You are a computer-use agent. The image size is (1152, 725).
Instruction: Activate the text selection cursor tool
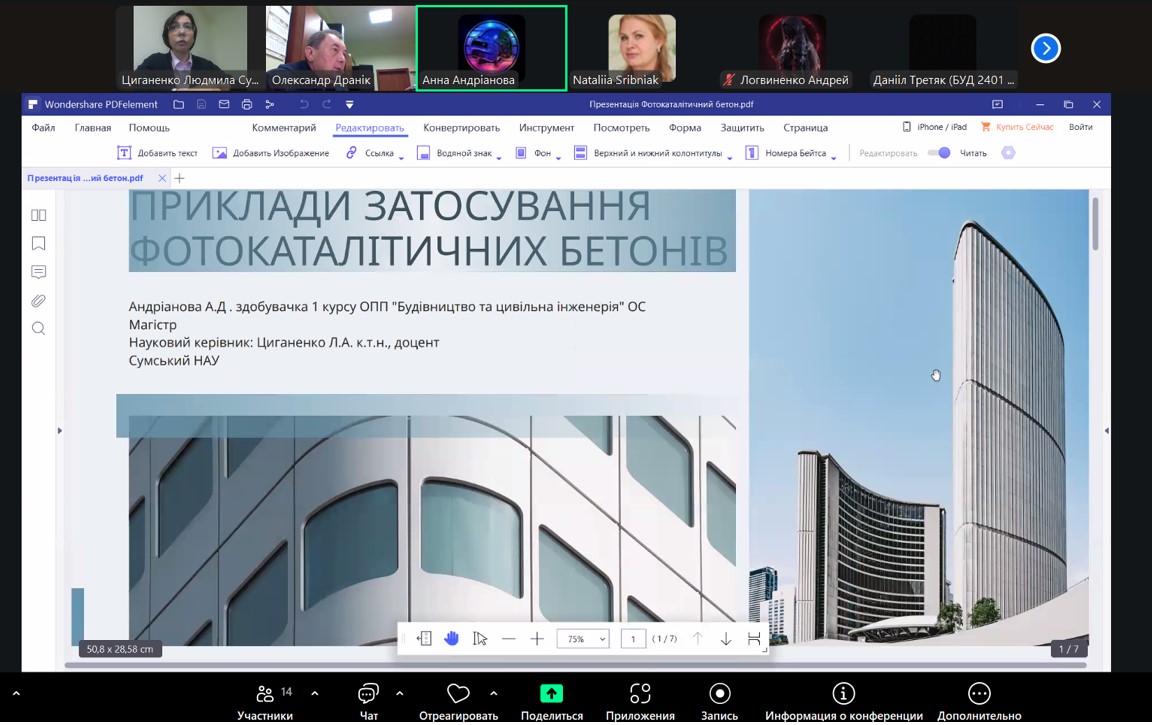coord(480,639)
